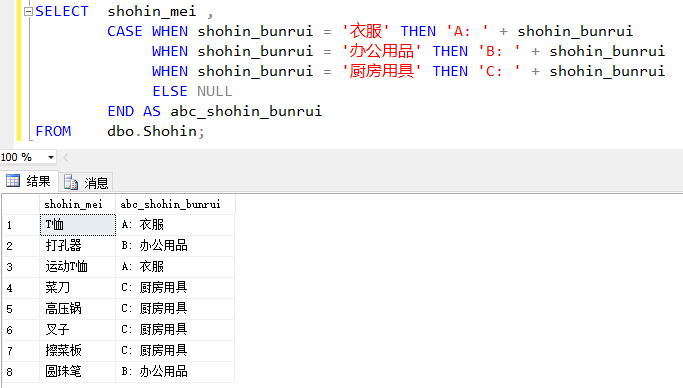The width and height of the screenshot is (683, 388).
Task: Collapse the SELECT statement outline block
Action: coord(28,12)
